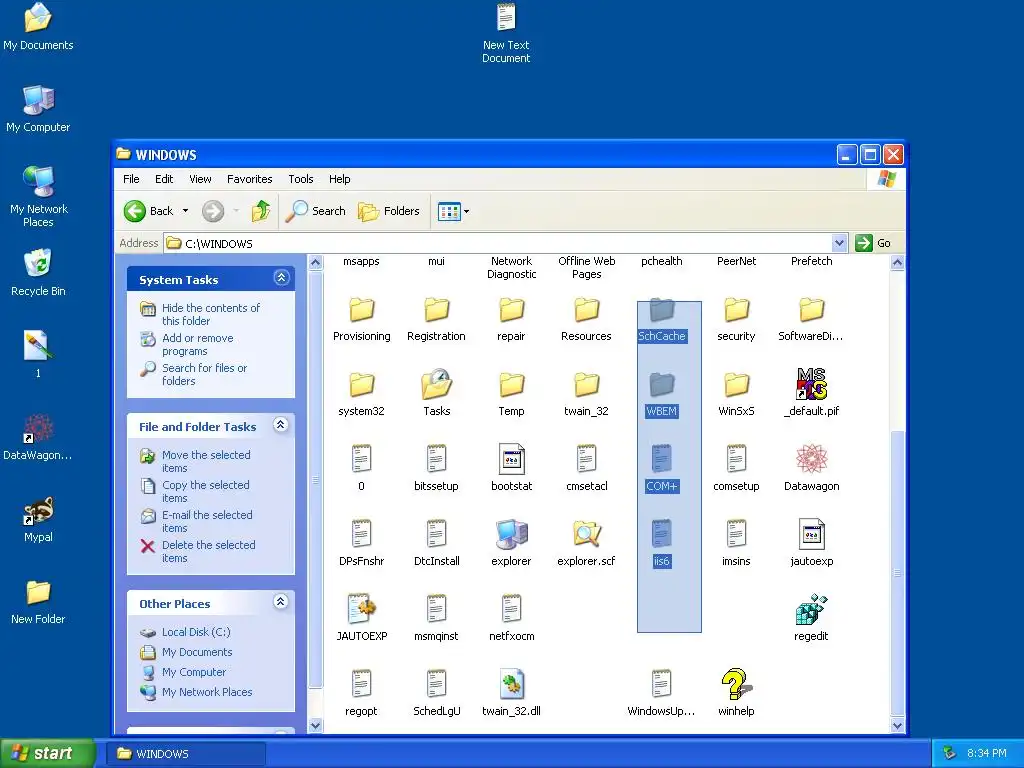Select the jautoexp settings file icon
1024x768 pixels.
(x=811, y=534)
